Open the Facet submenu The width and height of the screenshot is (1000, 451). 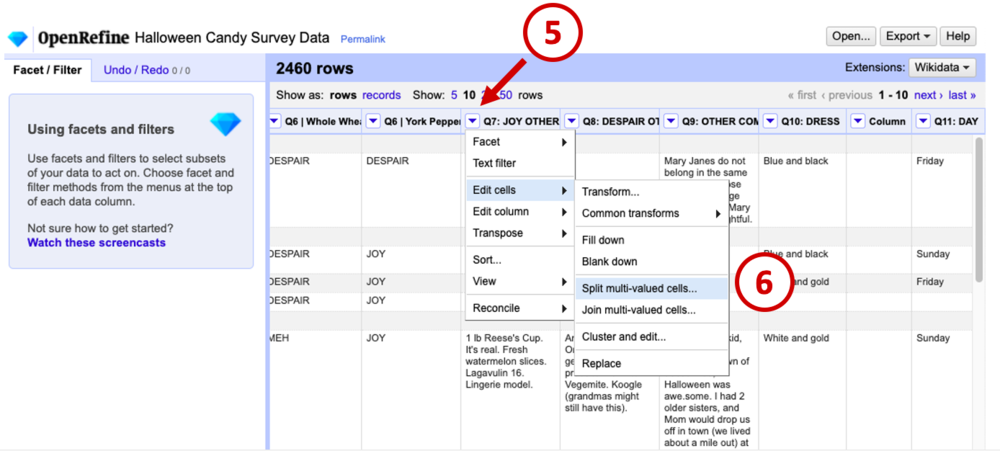520,142
